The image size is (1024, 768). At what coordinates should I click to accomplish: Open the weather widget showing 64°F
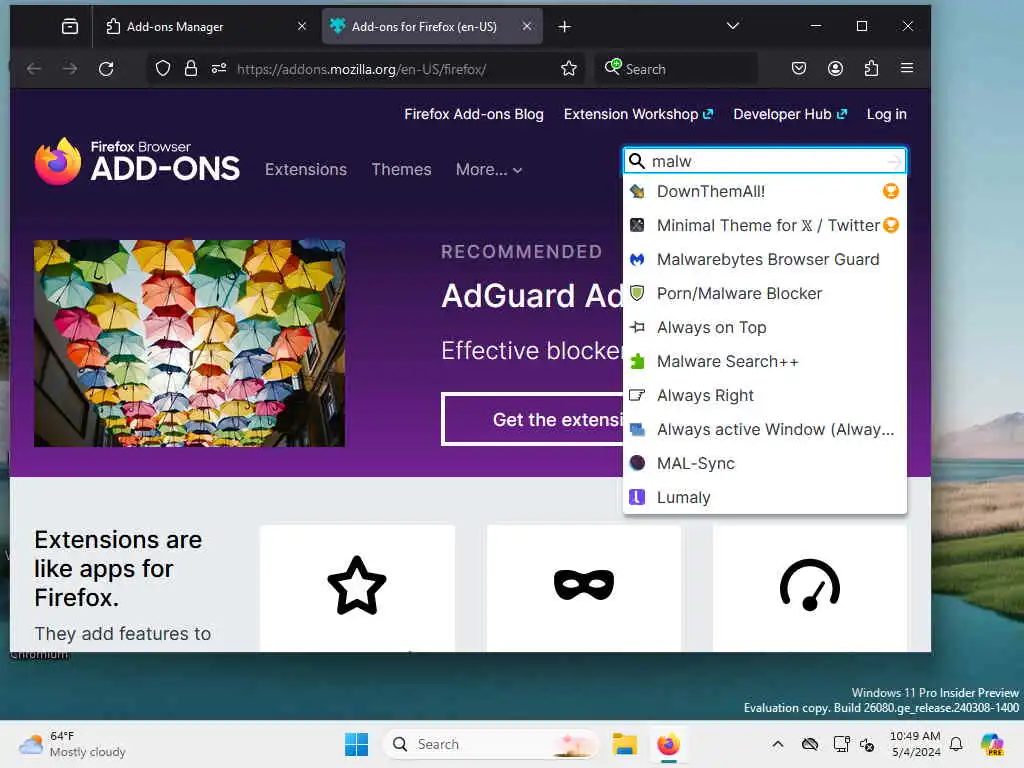72,744
